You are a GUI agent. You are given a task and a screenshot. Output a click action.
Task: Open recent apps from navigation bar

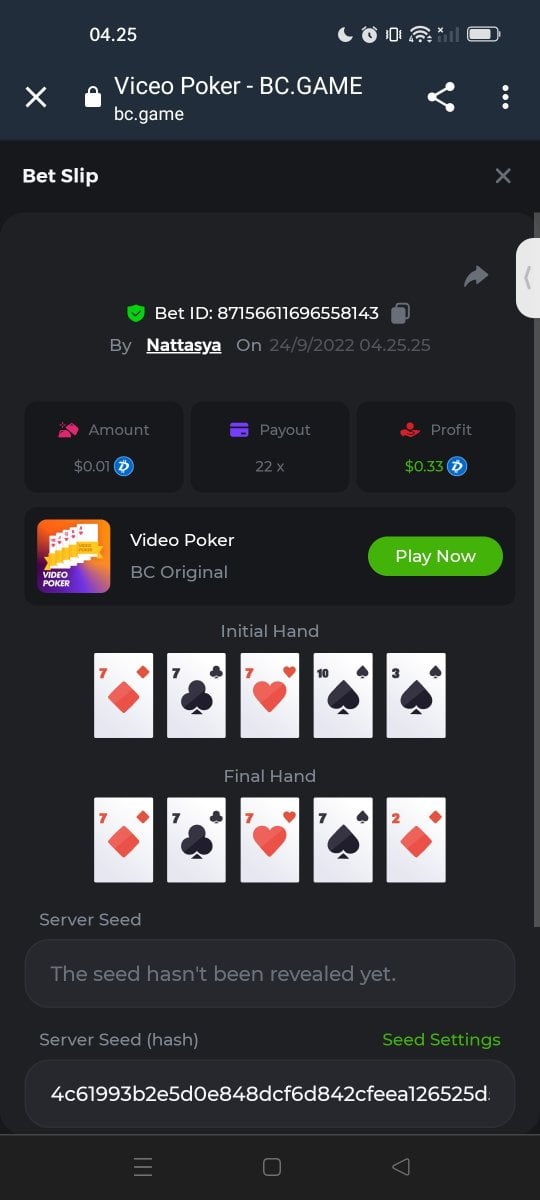click(x=143, y=1167)
